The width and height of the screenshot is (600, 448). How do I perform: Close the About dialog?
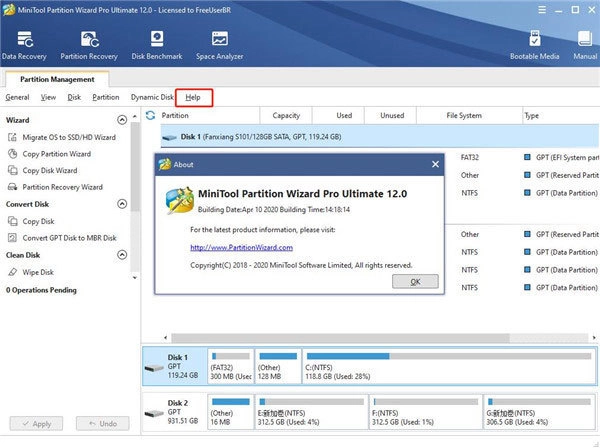[435, 164]
